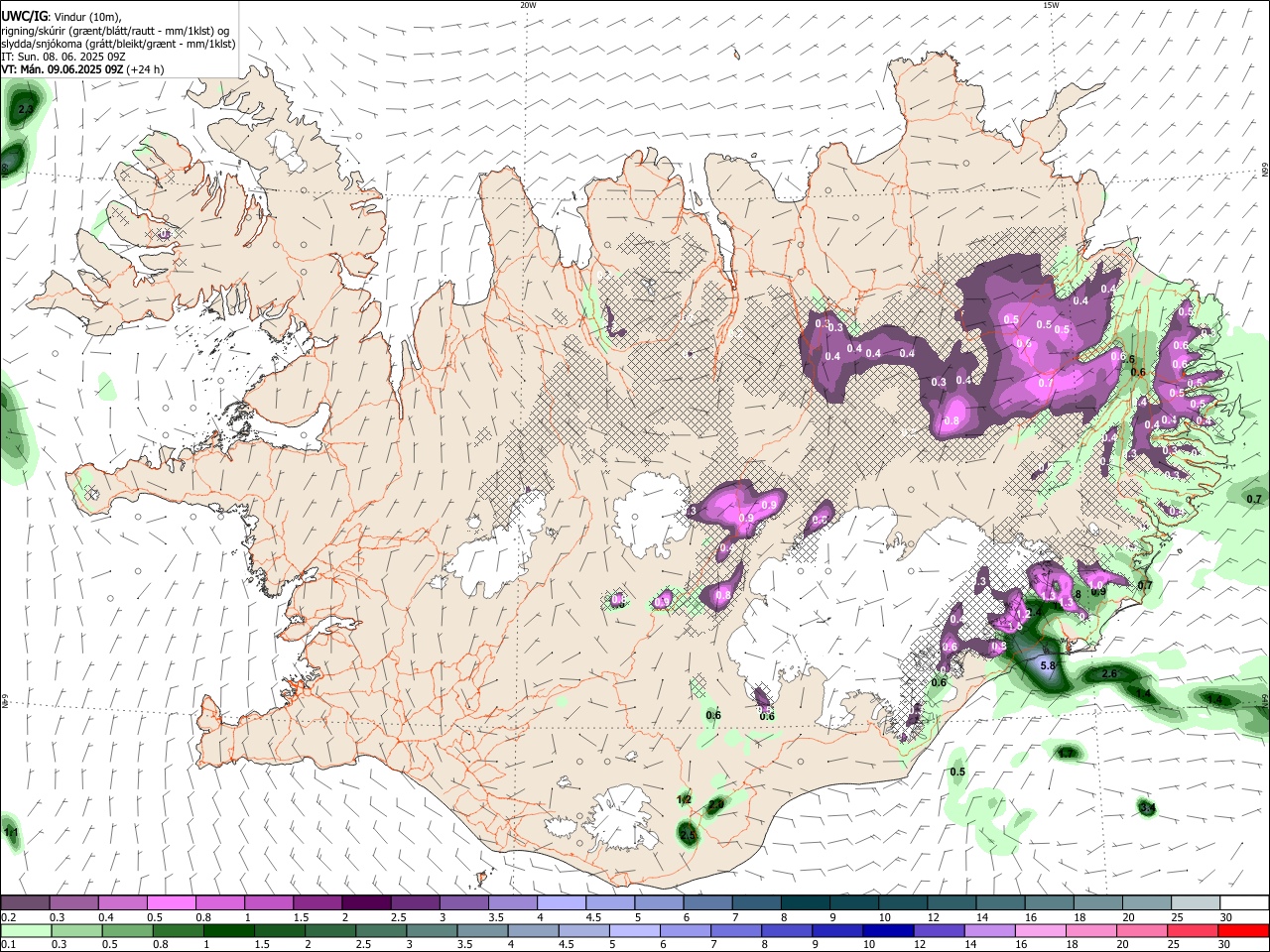1270x952 pixels.
Task: Pick the lower legend swatch starting at 4
Action: coord(533,930)
